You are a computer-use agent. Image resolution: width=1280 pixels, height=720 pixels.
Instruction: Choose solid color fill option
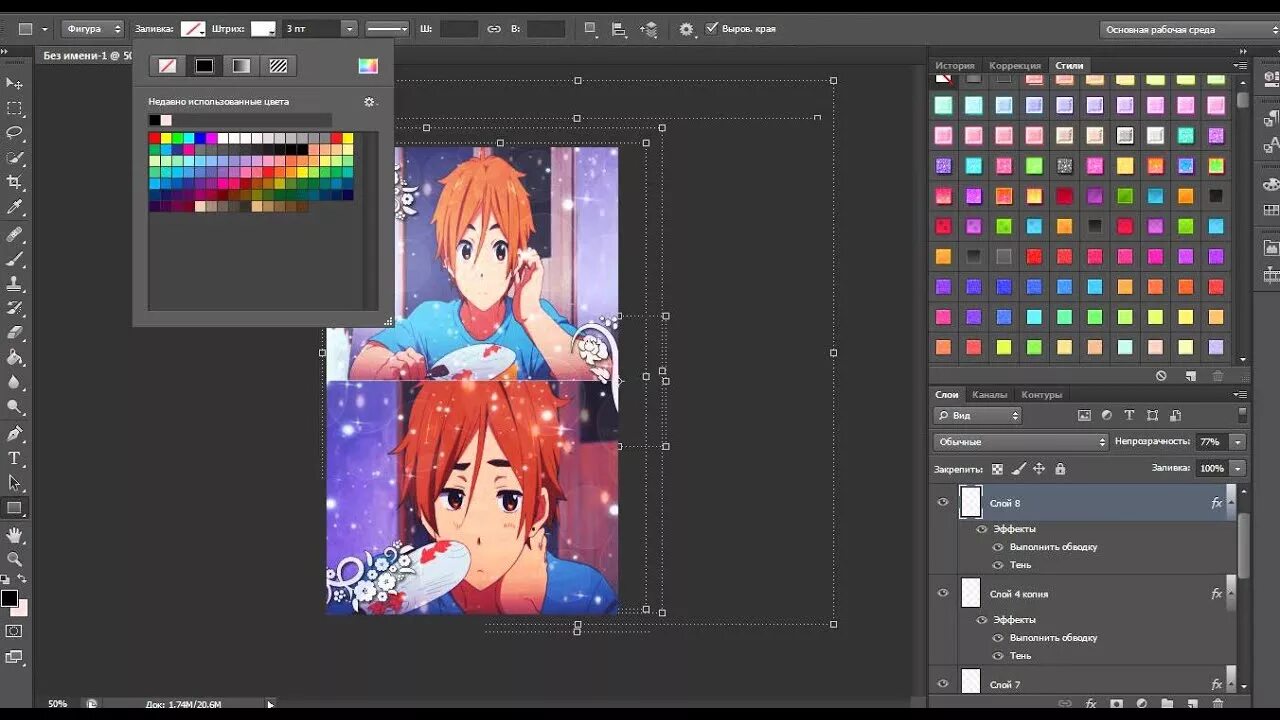point(204,66)
